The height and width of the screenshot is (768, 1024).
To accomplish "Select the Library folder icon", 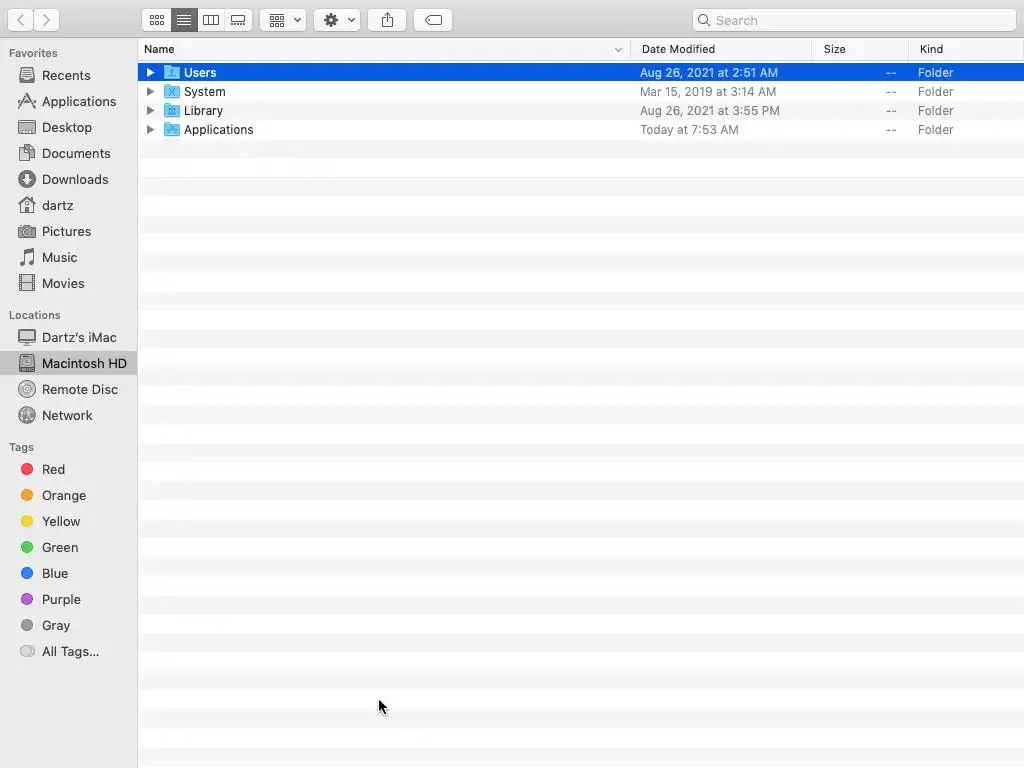I will 172,110.
